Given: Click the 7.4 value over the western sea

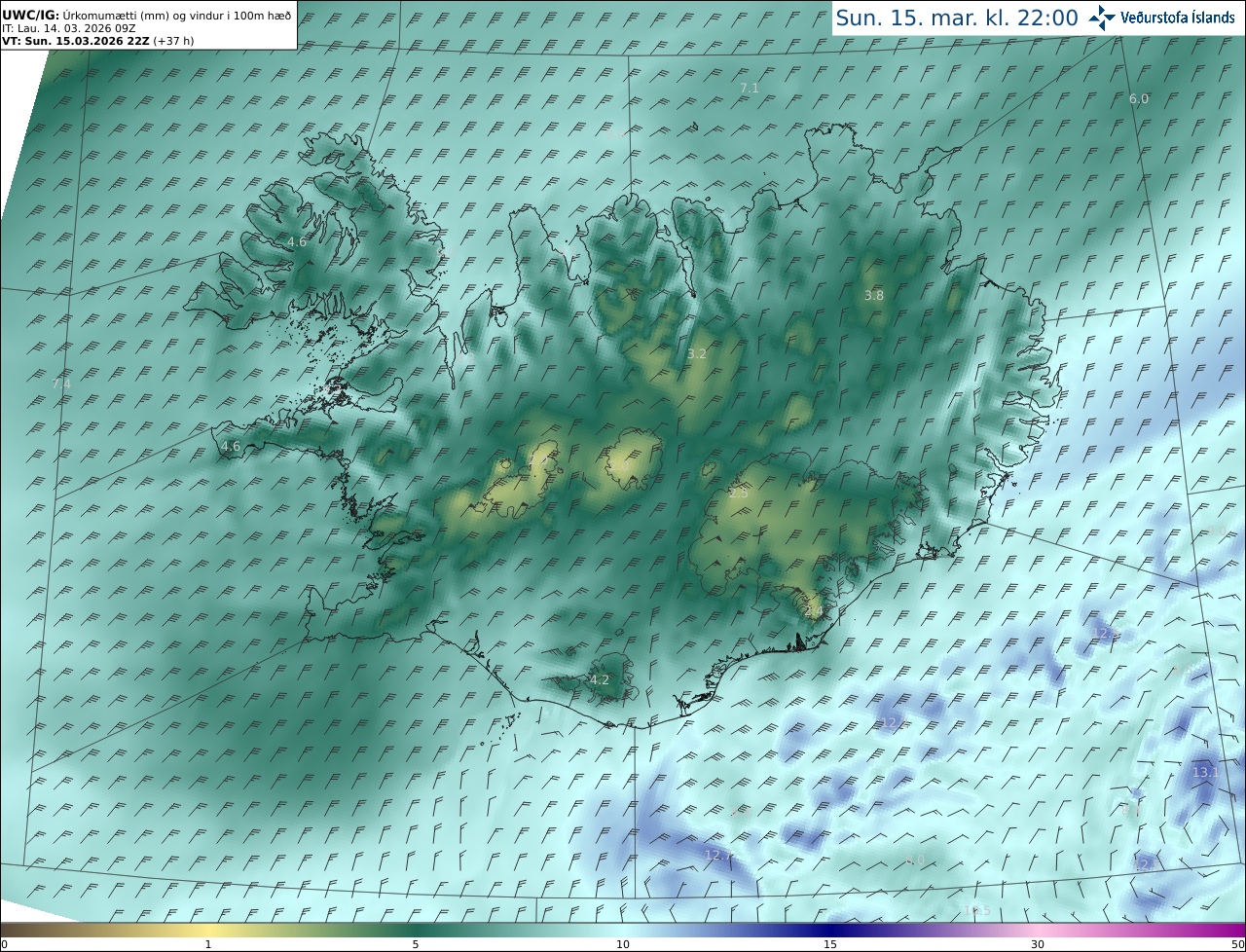Looking at the screenshot, I should point(60,384).
